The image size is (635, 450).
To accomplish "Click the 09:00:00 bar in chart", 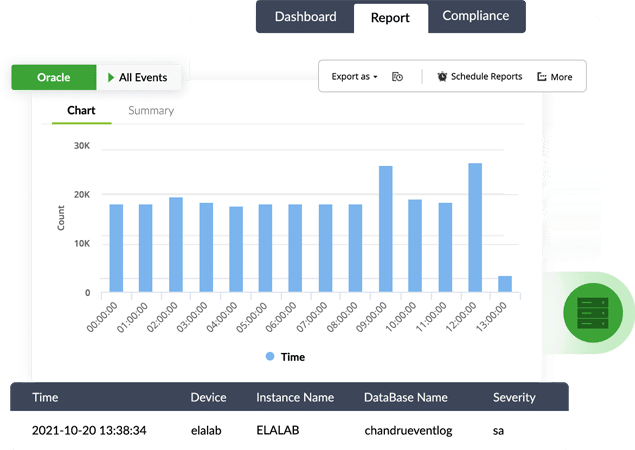I will (x=386, y=229).
